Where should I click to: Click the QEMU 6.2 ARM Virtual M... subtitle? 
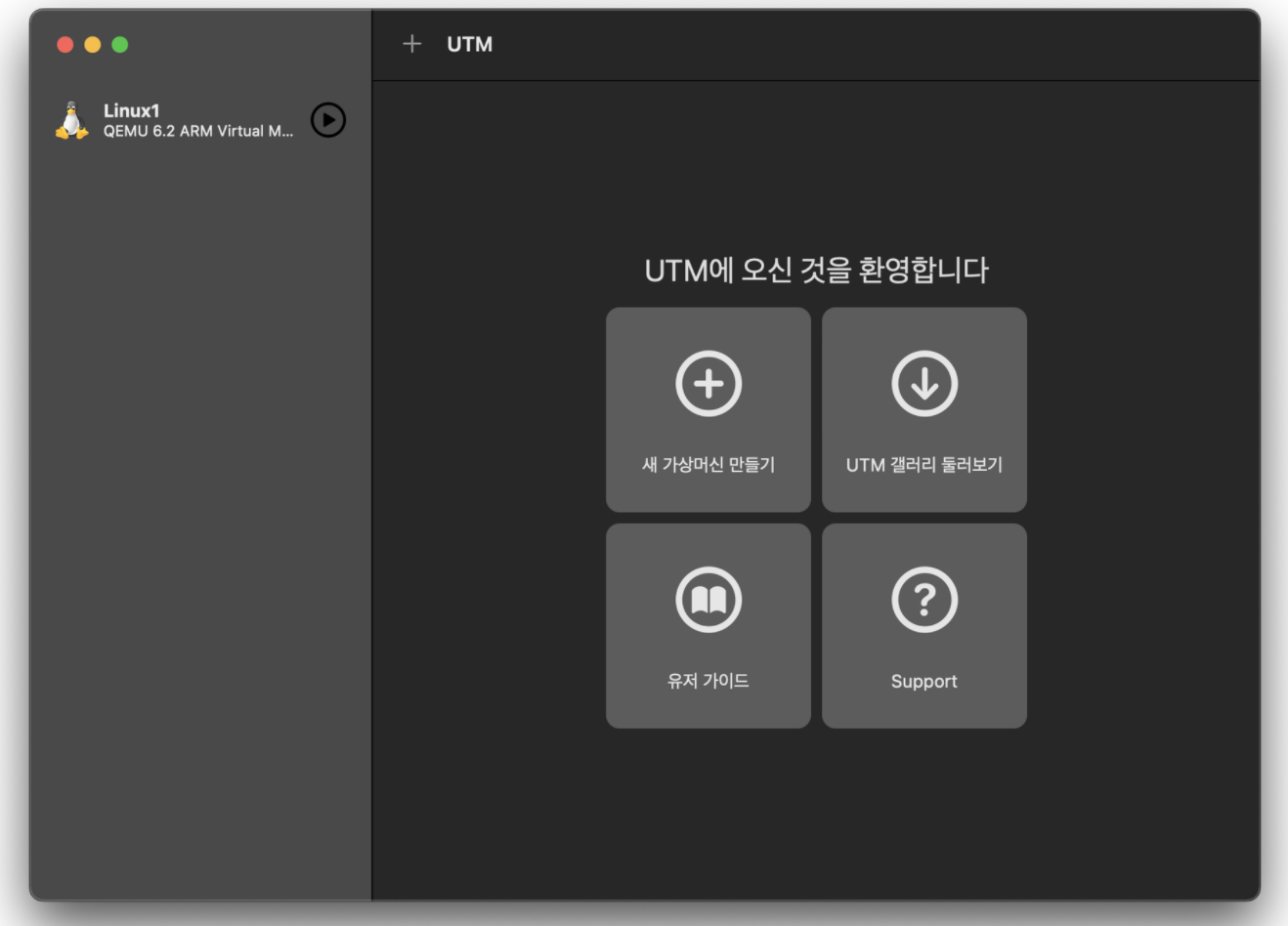tap(198, 131)
